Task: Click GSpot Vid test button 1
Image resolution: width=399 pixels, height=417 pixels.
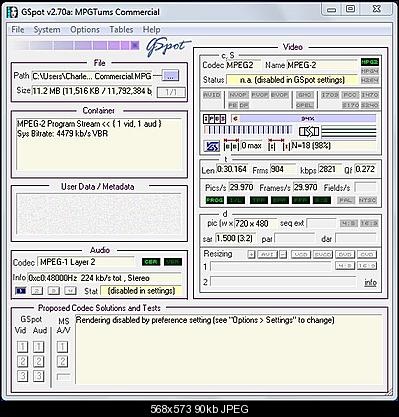Action: pyautogui.click(x=22, y=347)
